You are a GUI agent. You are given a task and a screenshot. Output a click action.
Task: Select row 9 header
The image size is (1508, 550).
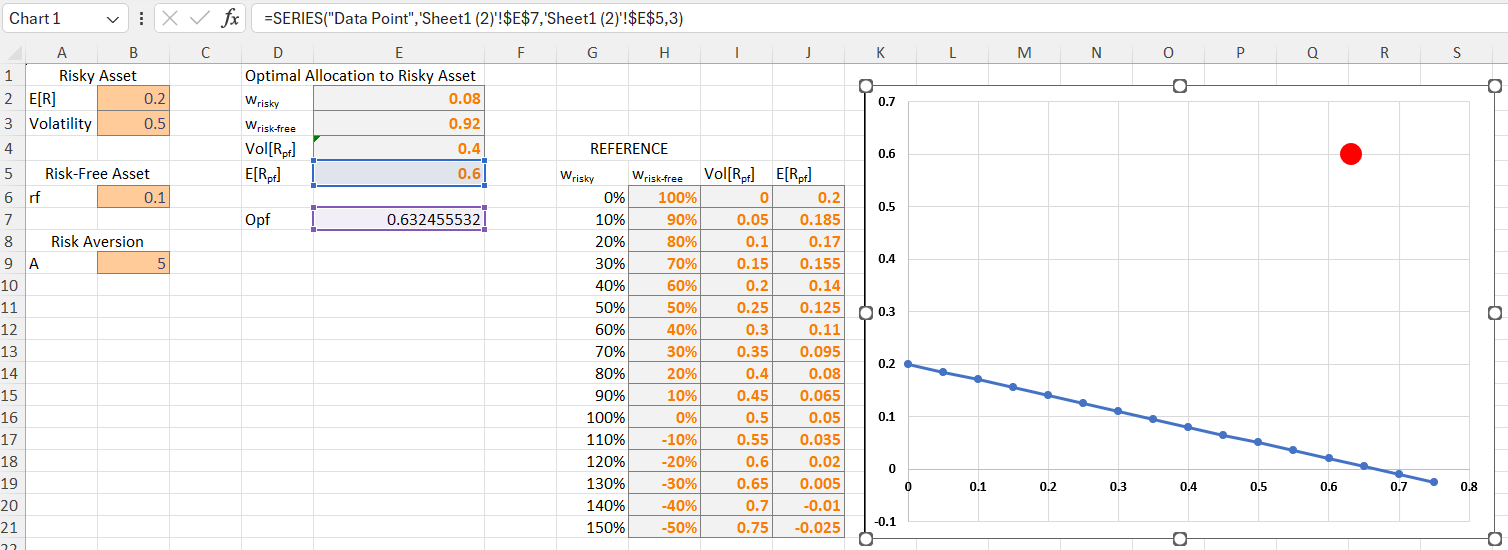[x=11, y=263]
